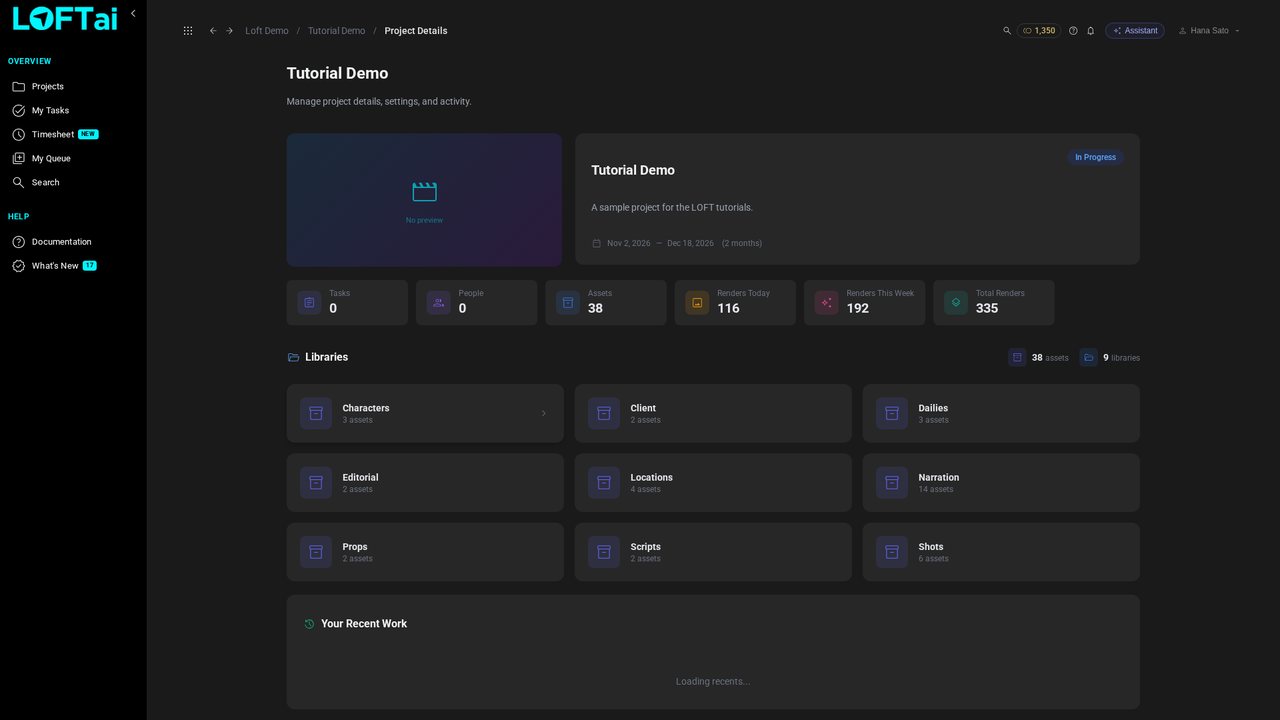Collapse the left sidebar chevron

(x=133, y=14)
